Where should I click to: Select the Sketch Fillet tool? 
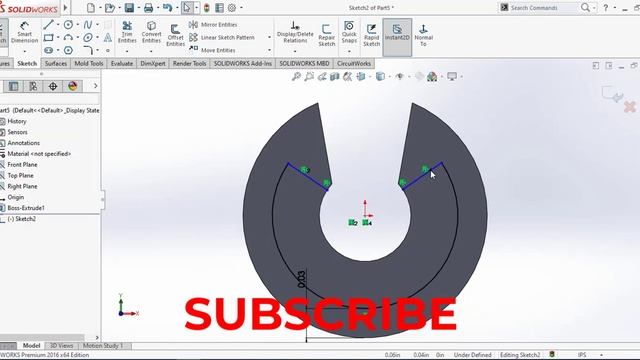coord(88,50)
